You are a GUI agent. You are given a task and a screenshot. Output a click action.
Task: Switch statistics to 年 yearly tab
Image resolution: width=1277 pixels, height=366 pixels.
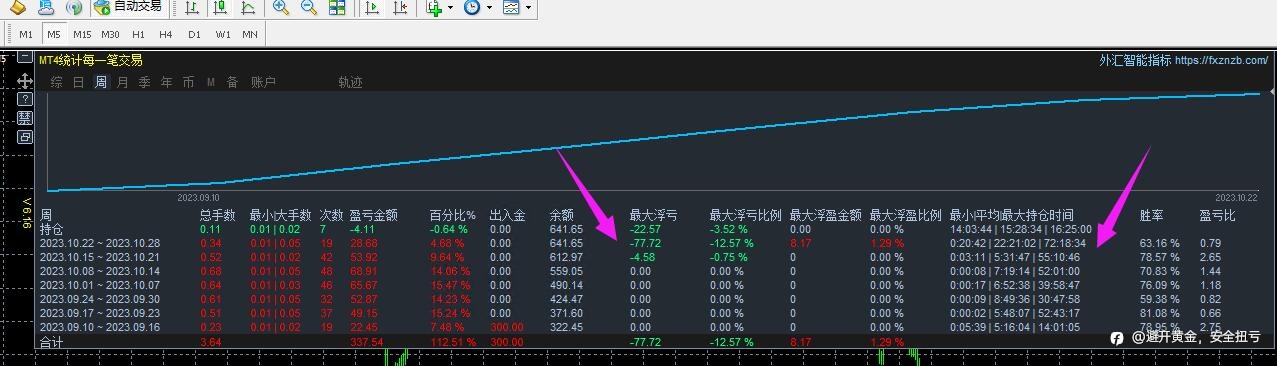pyautogui.click(x=166, y=82)
